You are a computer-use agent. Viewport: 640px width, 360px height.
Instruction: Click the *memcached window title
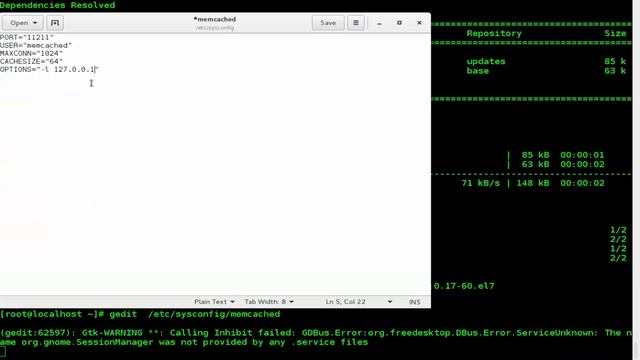coord(215,19)
